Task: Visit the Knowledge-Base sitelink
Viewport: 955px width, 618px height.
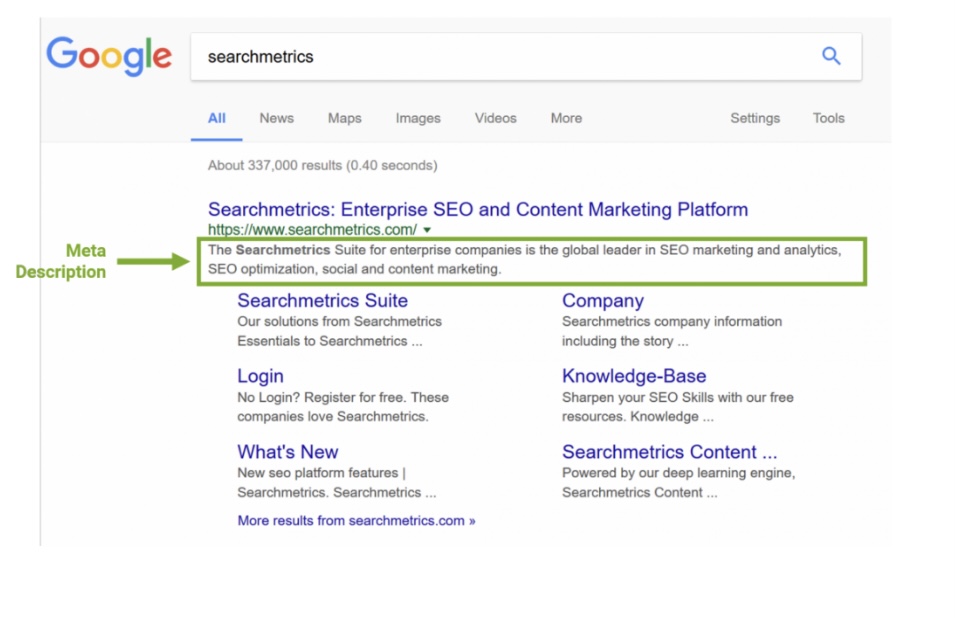Action: coord(633,376)
